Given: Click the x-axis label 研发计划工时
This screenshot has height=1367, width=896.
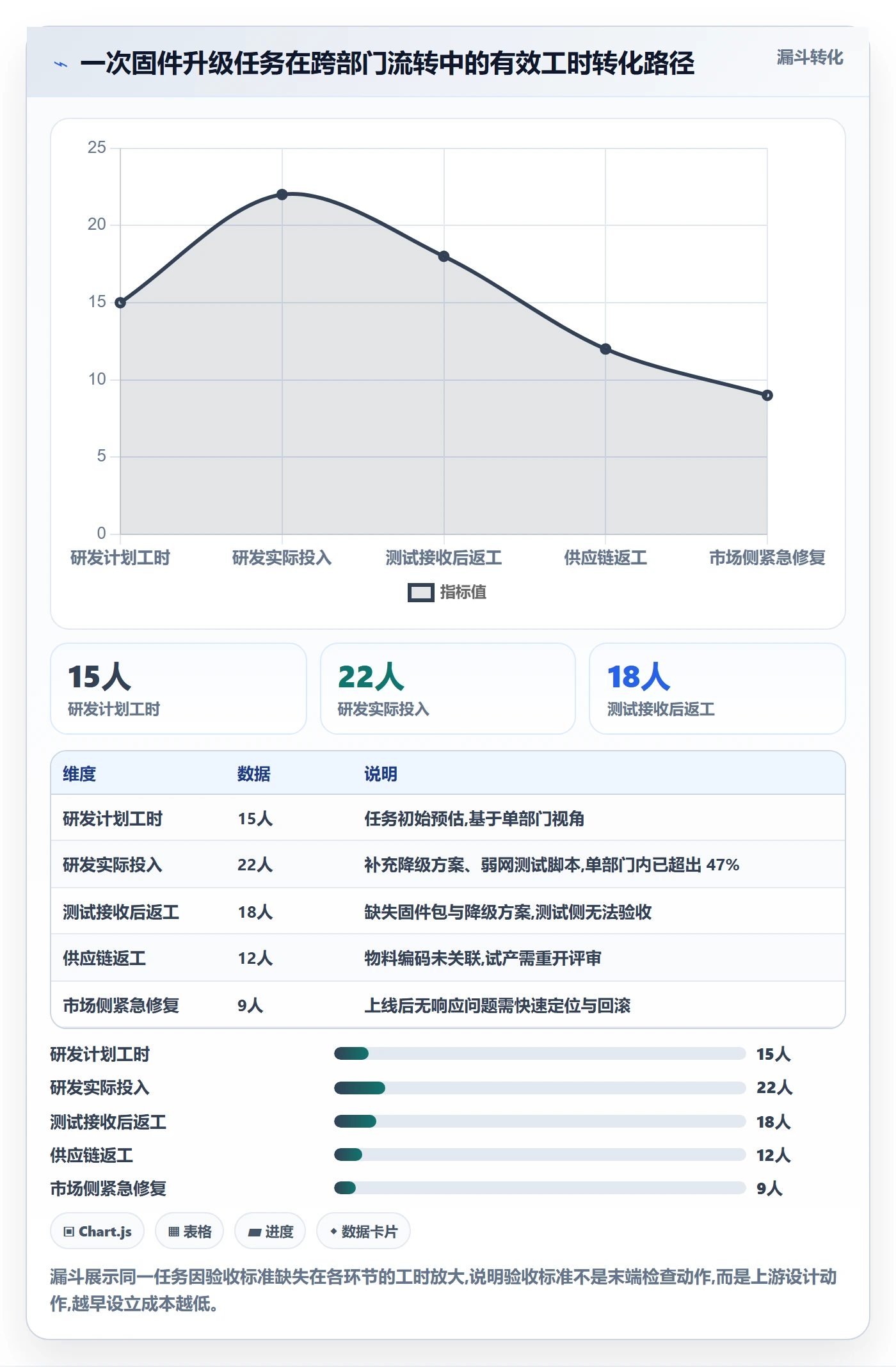Looking at the screenshot, I should pos(120,558).
